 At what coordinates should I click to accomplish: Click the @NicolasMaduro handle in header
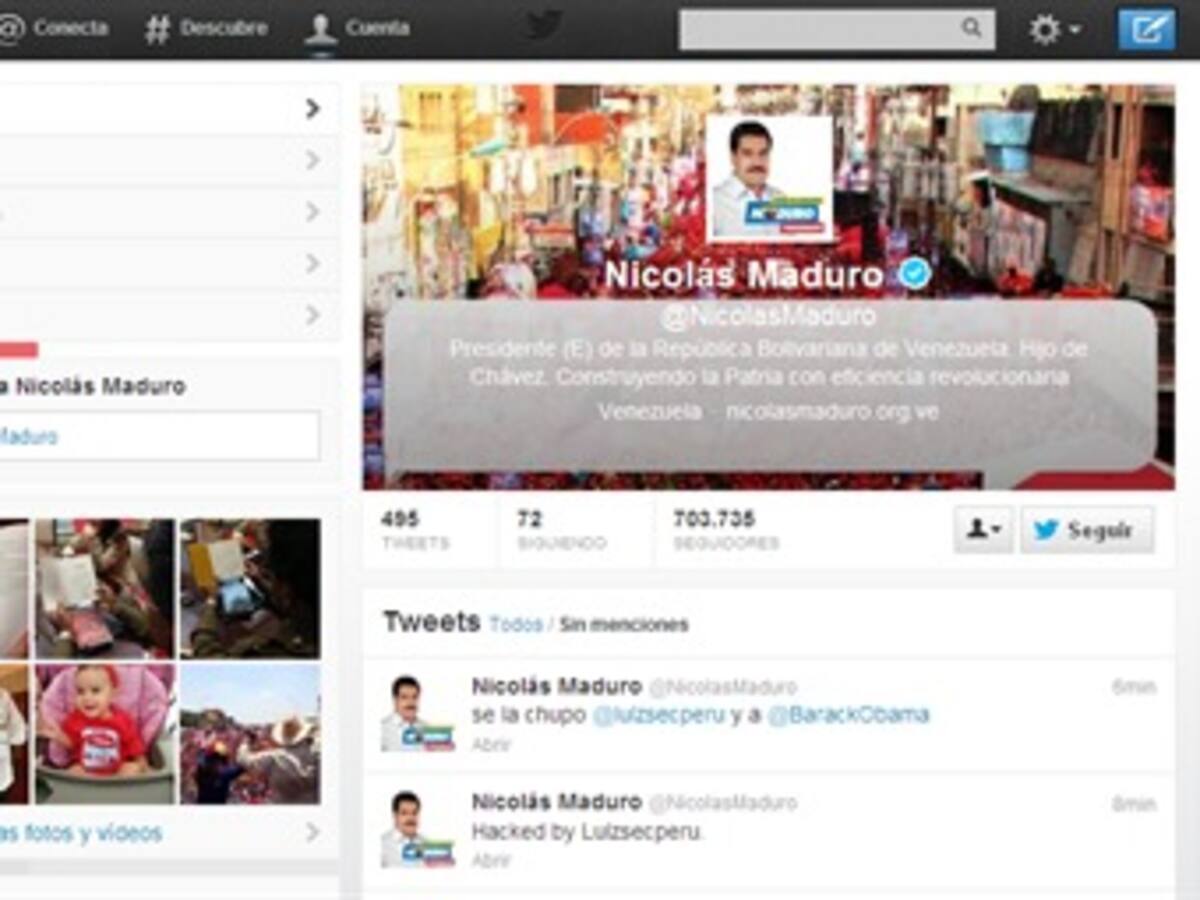(768, 317)
